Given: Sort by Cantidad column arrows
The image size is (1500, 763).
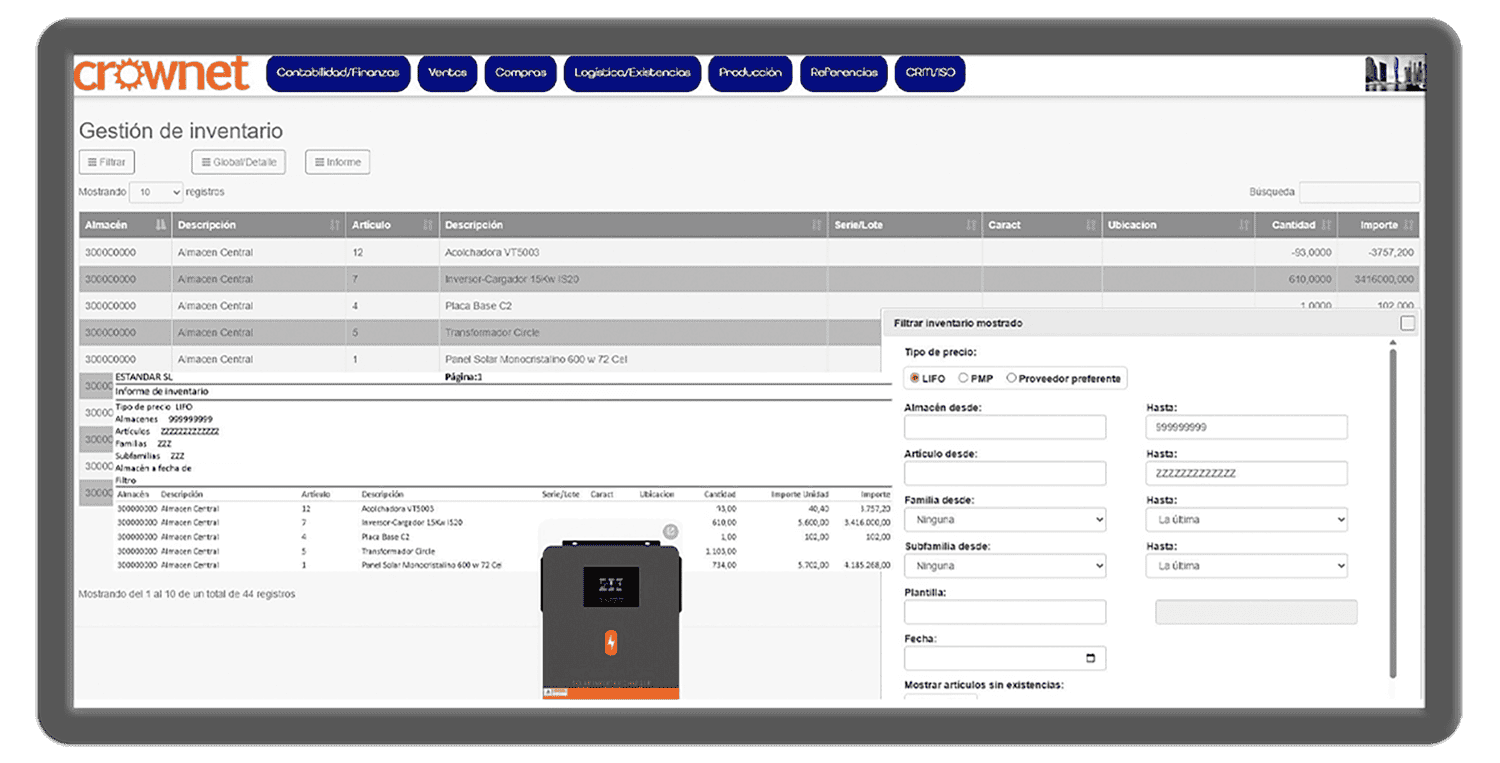Looking at the screenshot, I should (x=1327, y=225).
